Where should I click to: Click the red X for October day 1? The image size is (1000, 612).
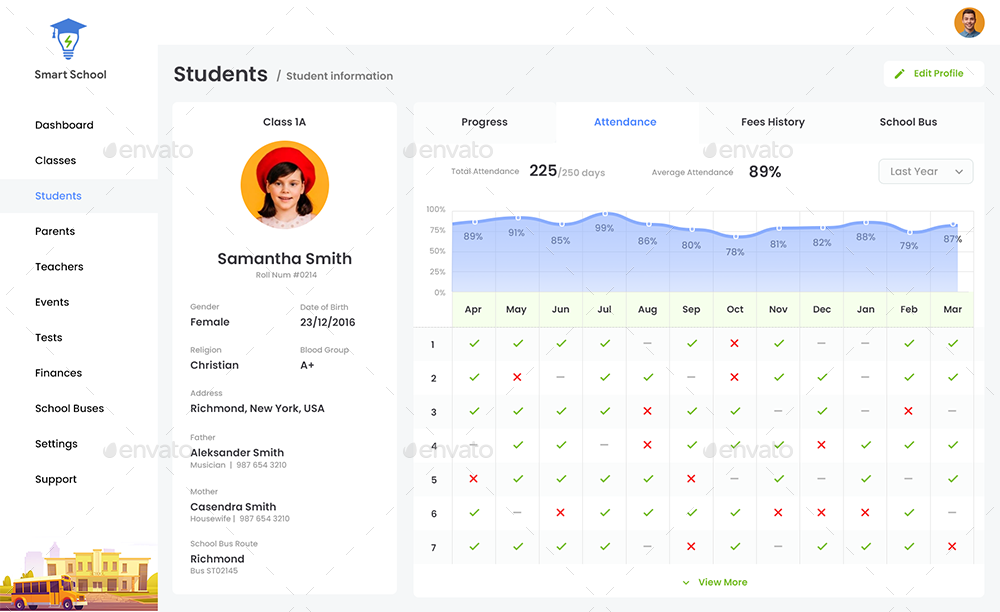point(734,344)
